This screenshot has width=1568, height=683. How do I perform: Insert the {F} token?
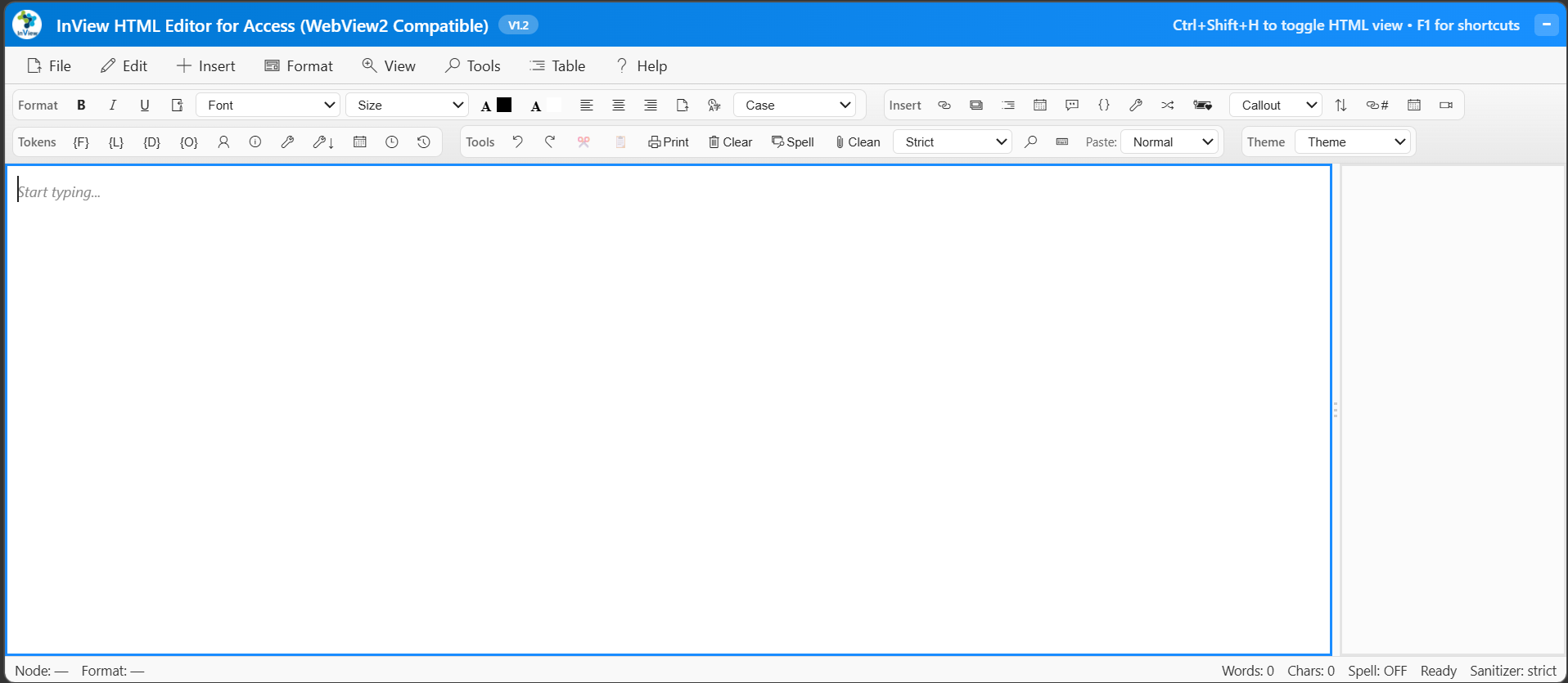click(81, 142)
